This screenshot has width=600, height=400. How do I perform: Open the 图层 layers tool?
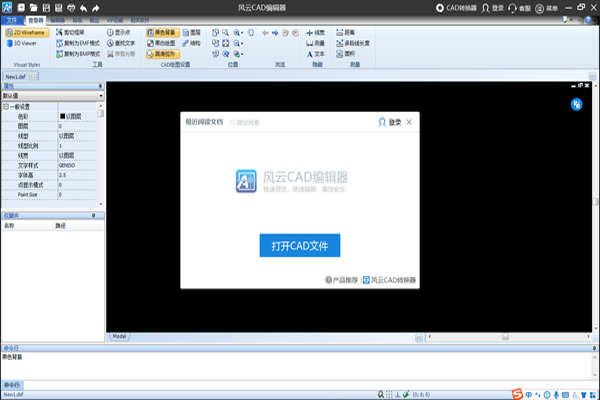(191, 33)
